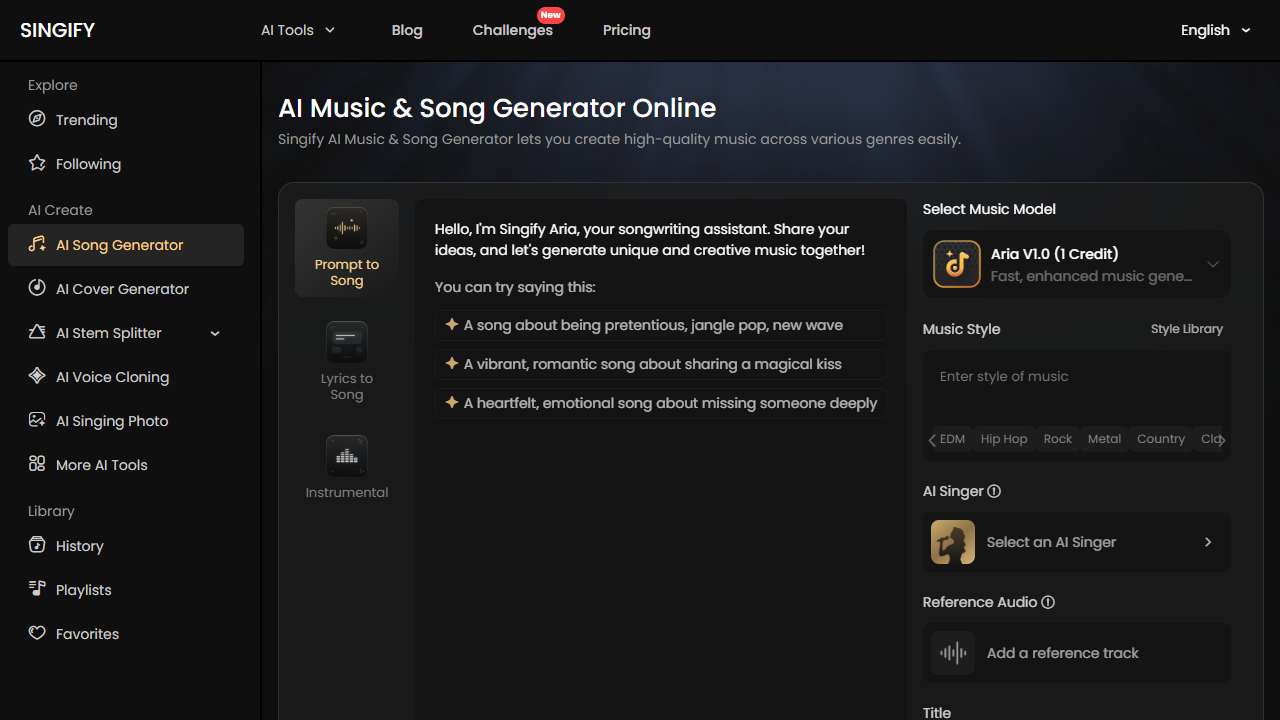The height and width of the screenshot is (720, 1280).
Task: Click the History icon in Library
Action: click(37, 545)
